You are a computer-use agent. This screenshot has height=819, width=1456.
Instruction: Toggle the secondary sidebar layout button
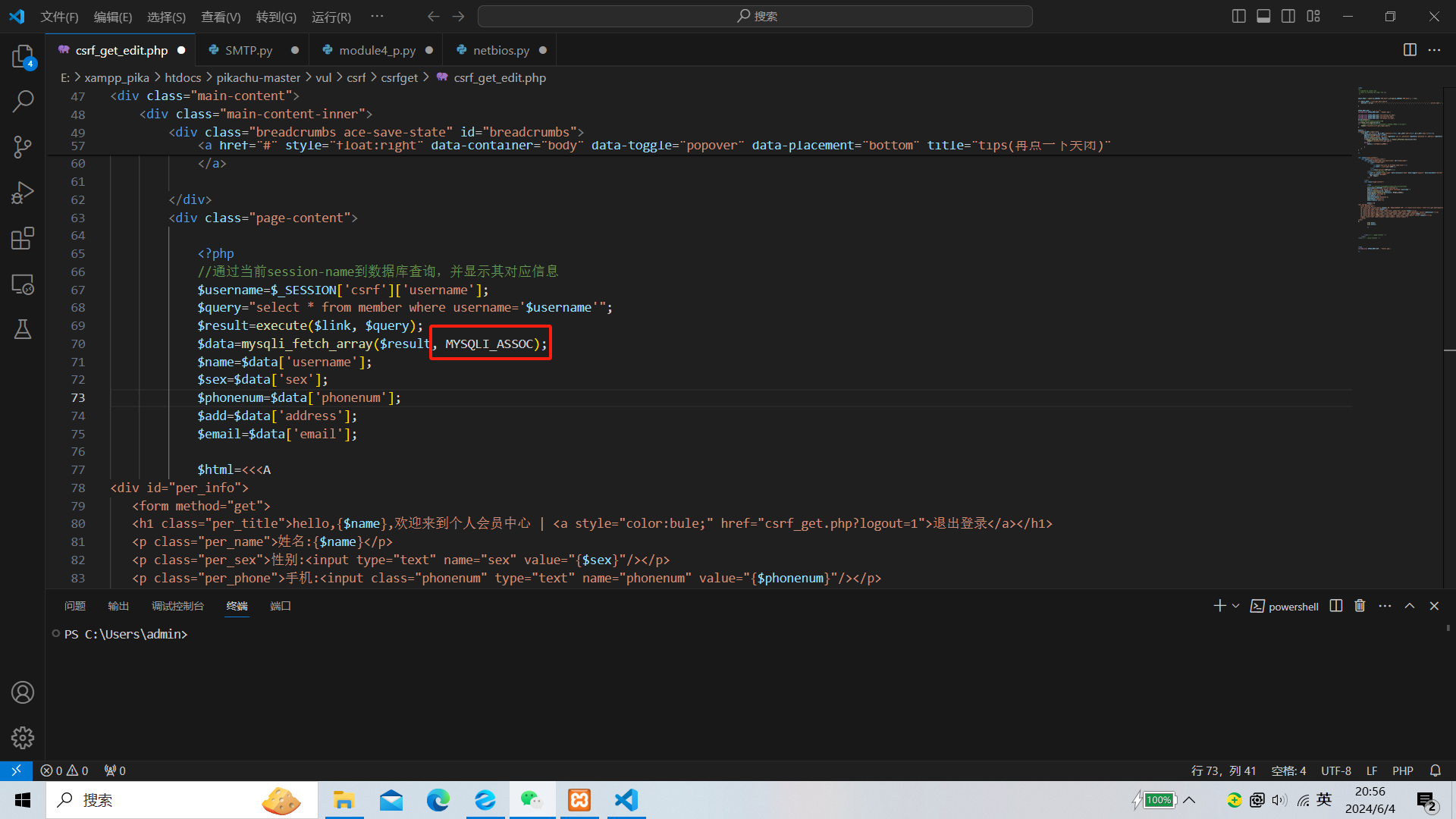pyautogui.click(x=1288, y=16)
